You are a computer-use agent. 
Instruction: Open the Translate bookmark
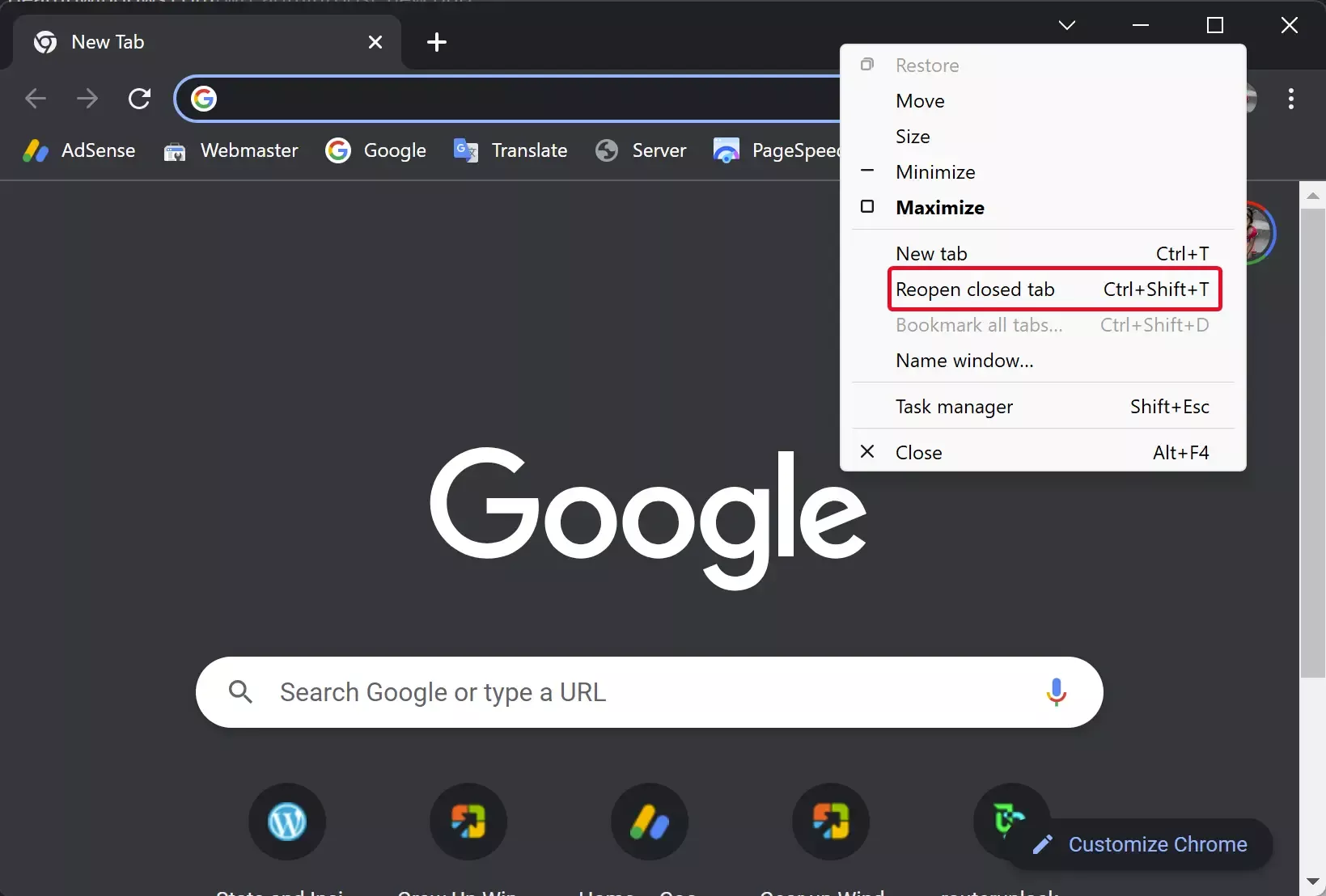tap(510, 150)
